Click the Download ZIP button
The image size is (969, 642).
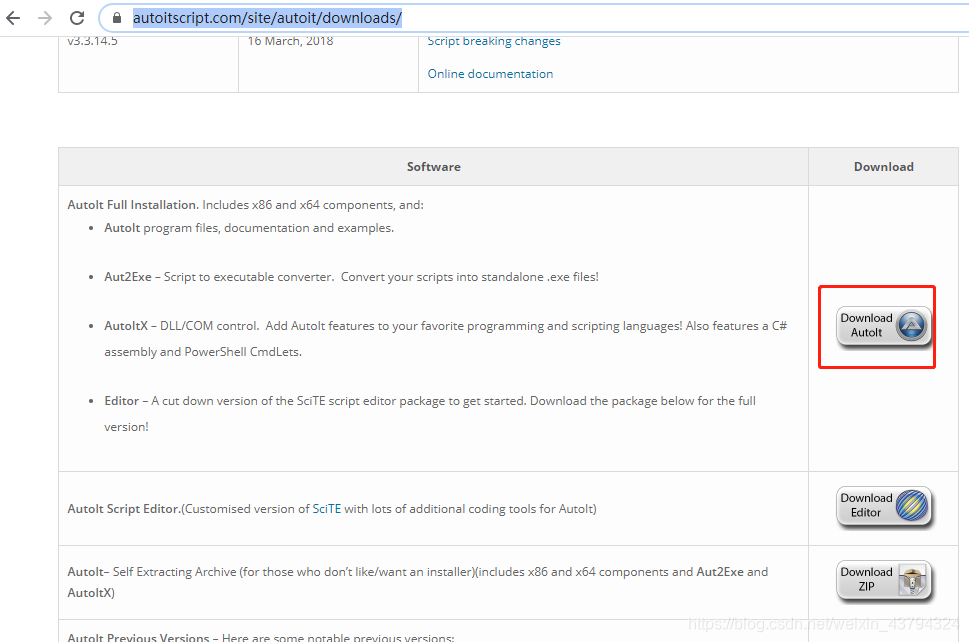pos(884,580)
